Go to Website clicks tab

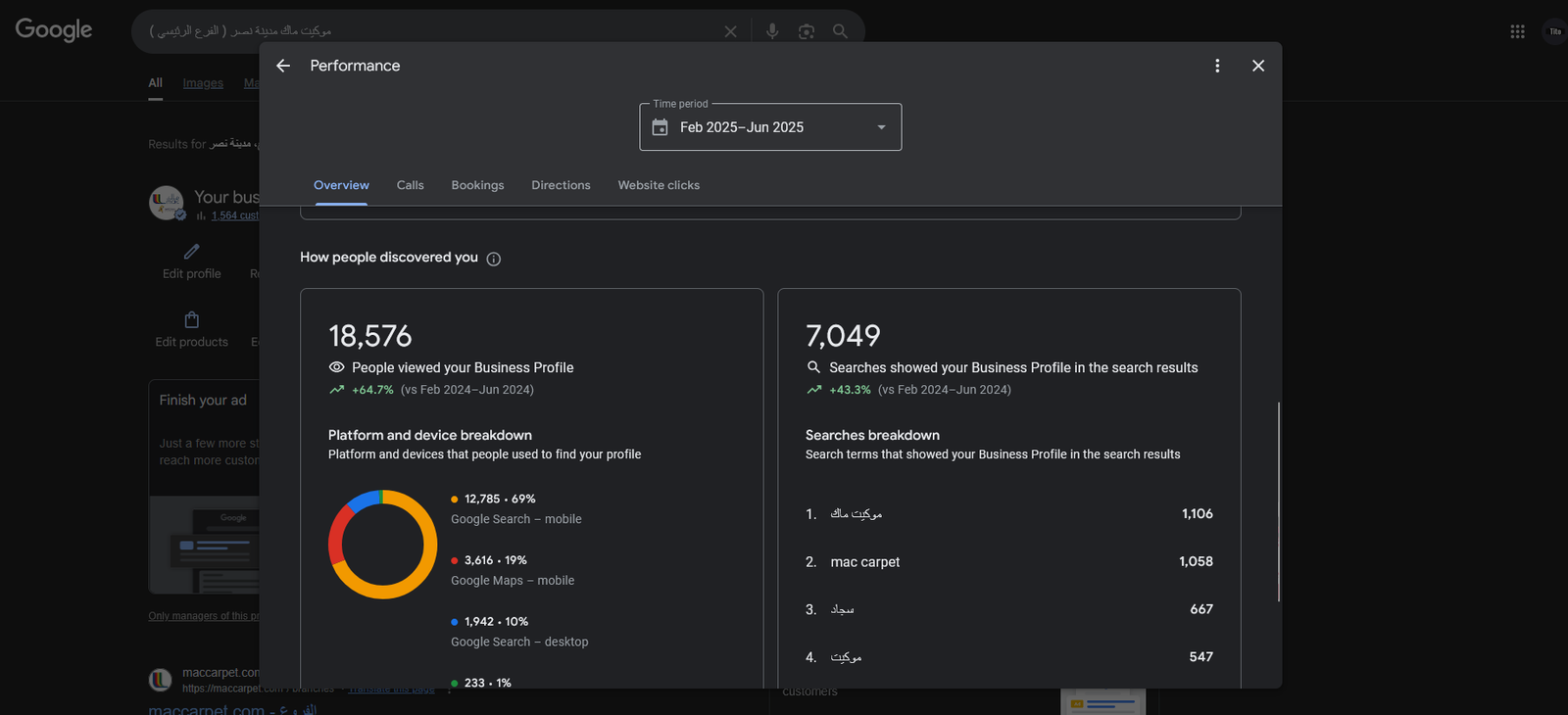click(659, 185)
